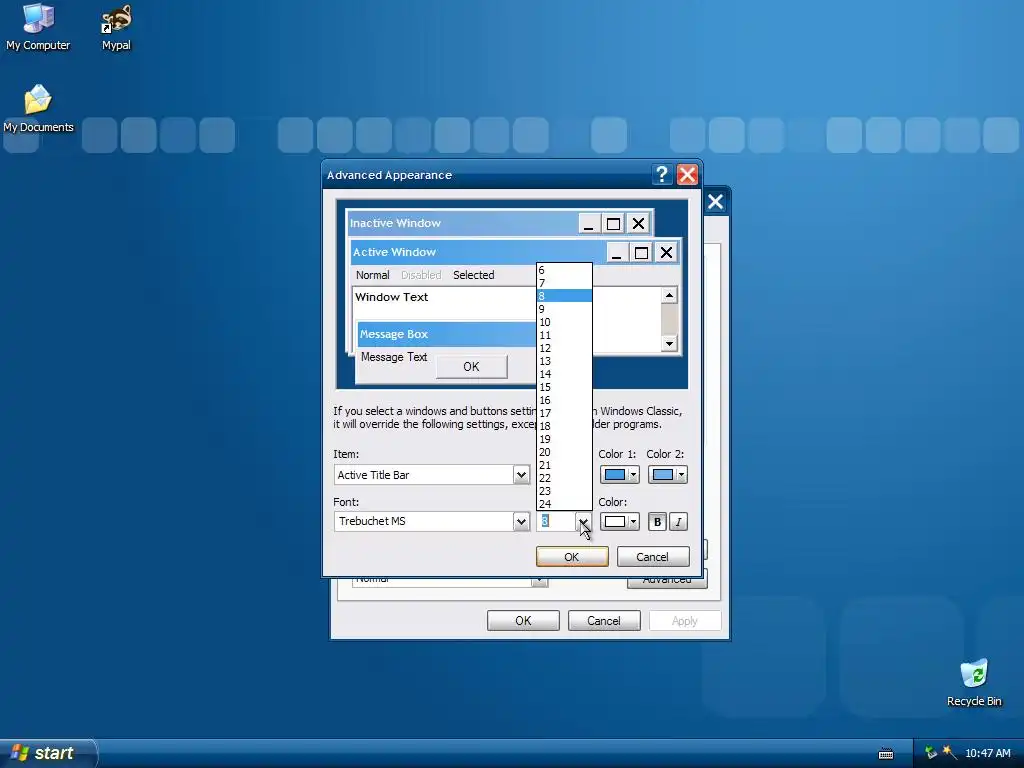Select font size 17 in the list
Viewport: 1024px width, 768px height.
(x=564, y=413)
